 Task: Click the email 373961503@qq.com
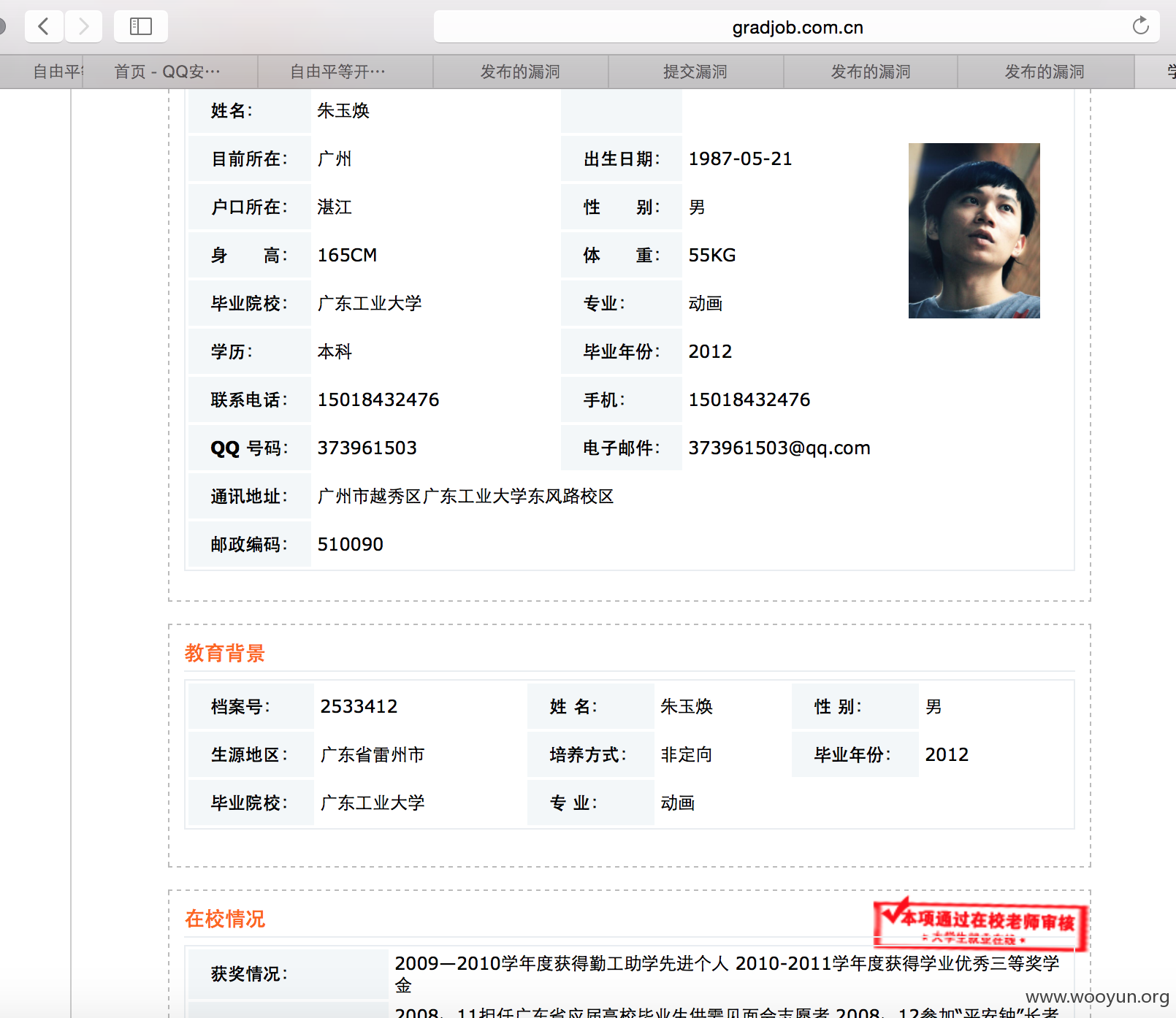tap(779, 448)
